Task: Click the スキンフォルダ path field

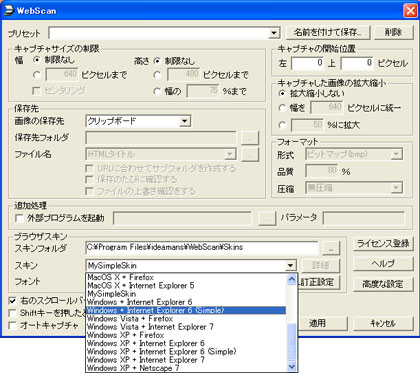Action: pyautogui.click(x=202, y=248)
